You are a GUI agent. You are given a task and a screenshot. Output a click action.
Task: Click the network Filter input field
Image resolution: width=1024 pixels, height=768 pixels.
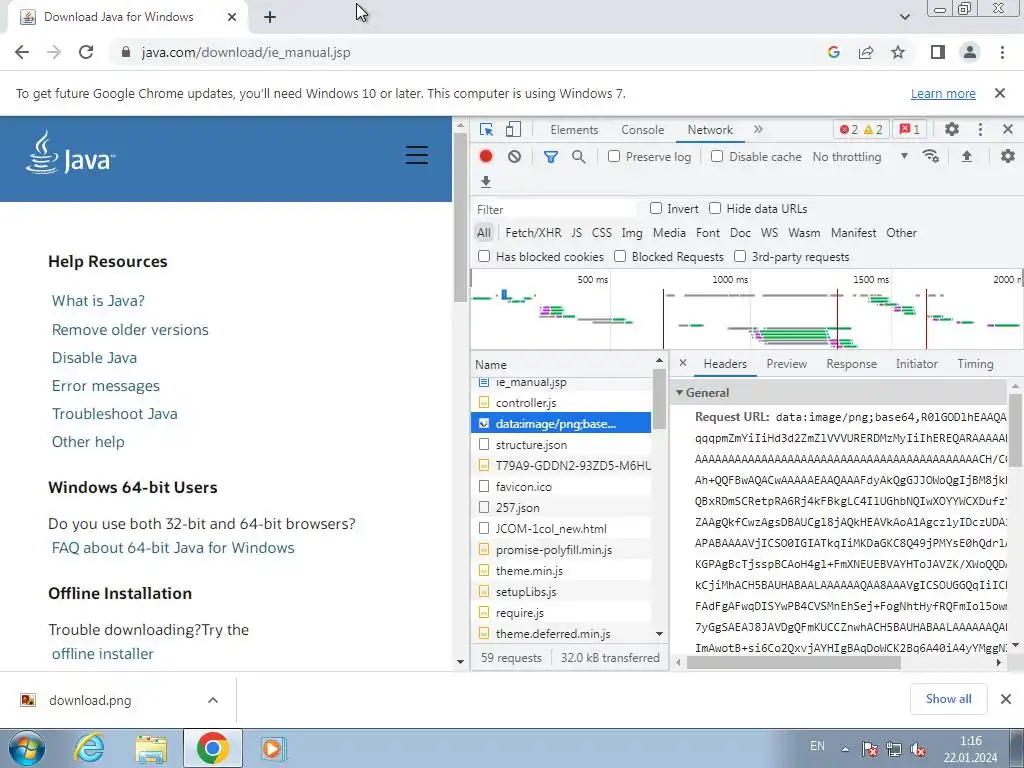click(554, 209)
